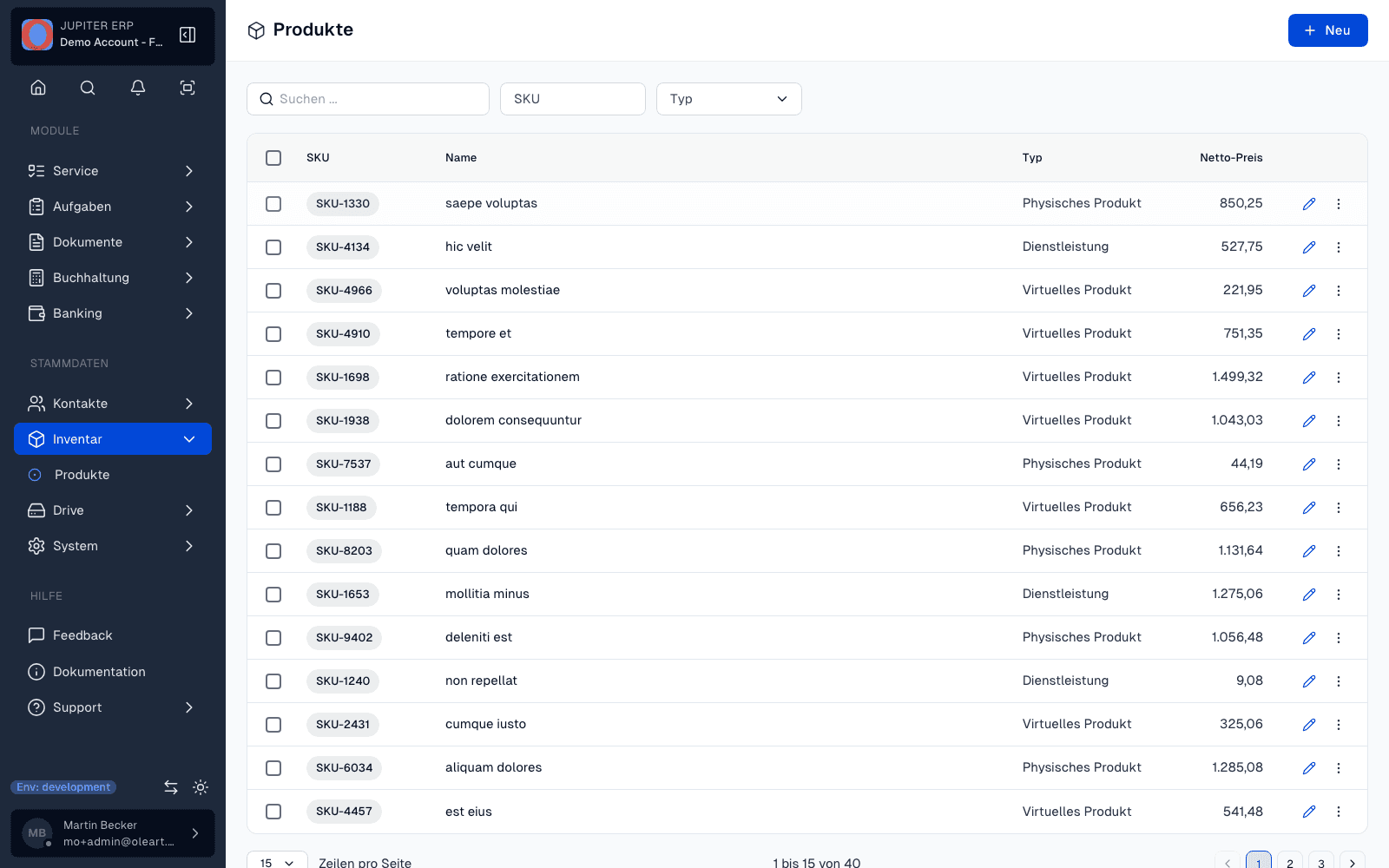Screen dimensions: 1389x868
Task: Open more options for SKU-4457
Action: (1339, 812)
